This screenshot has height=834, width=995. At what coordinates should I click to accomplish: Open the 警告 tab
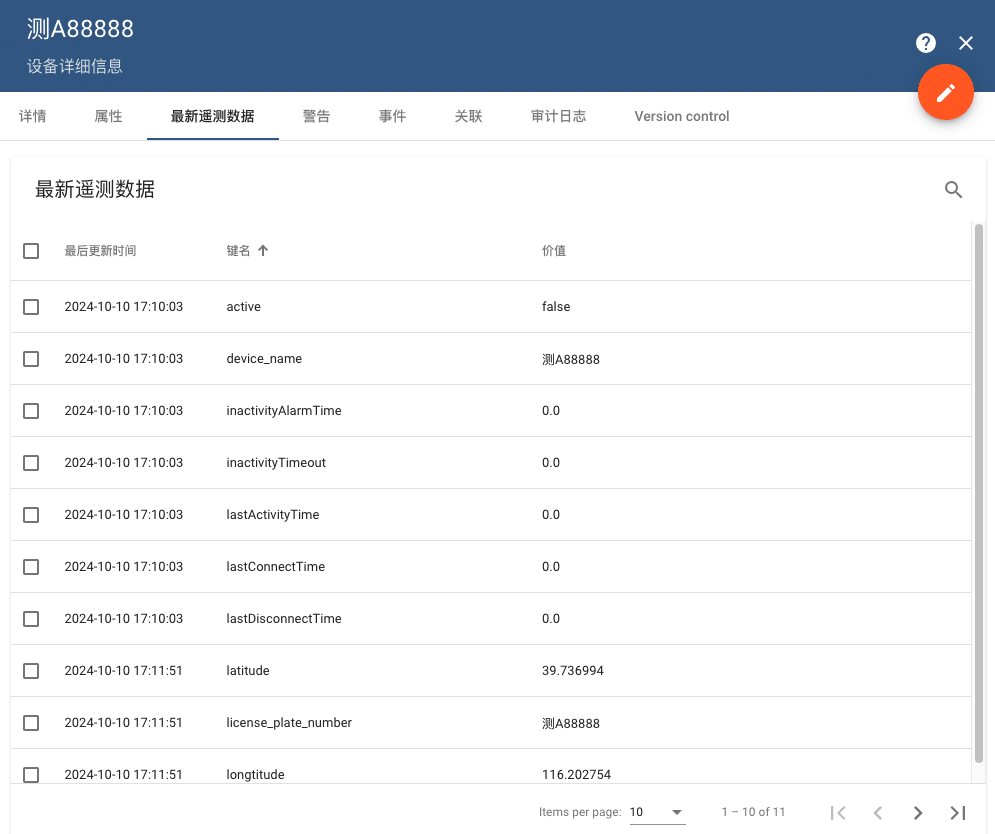[316, 116]
